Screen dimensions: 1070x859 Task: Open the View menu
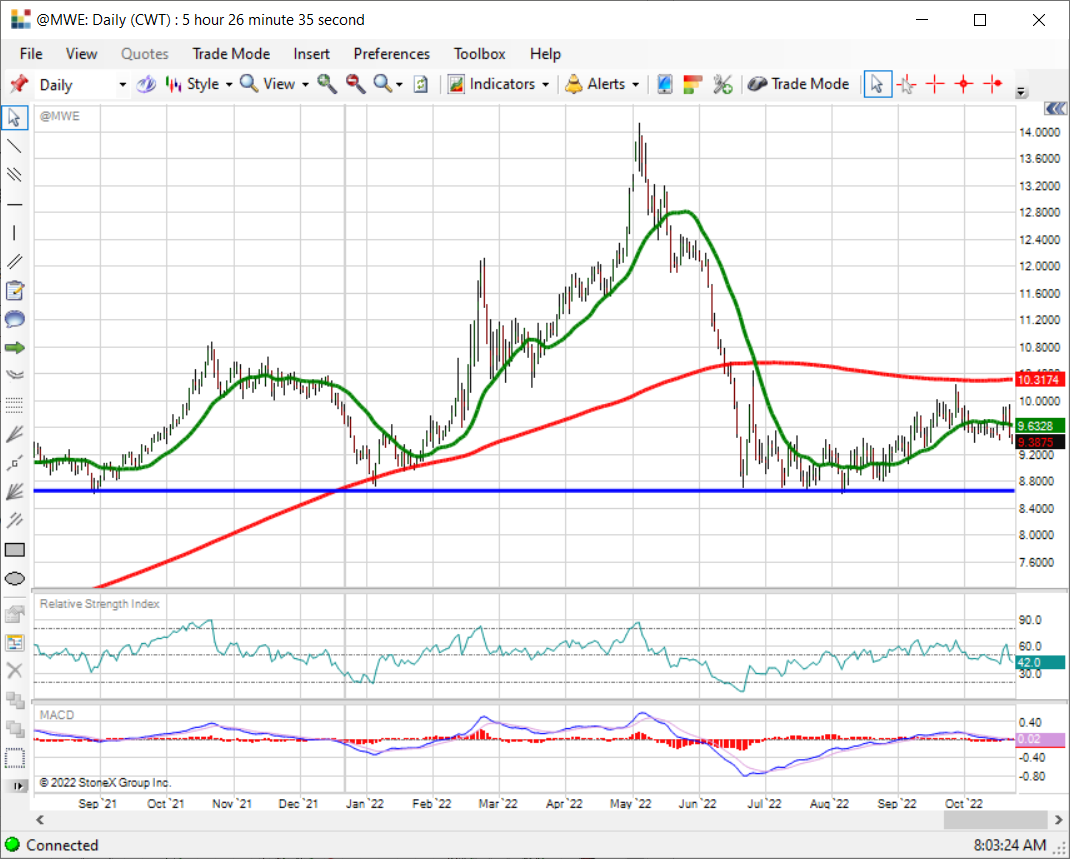pos(81,53)
